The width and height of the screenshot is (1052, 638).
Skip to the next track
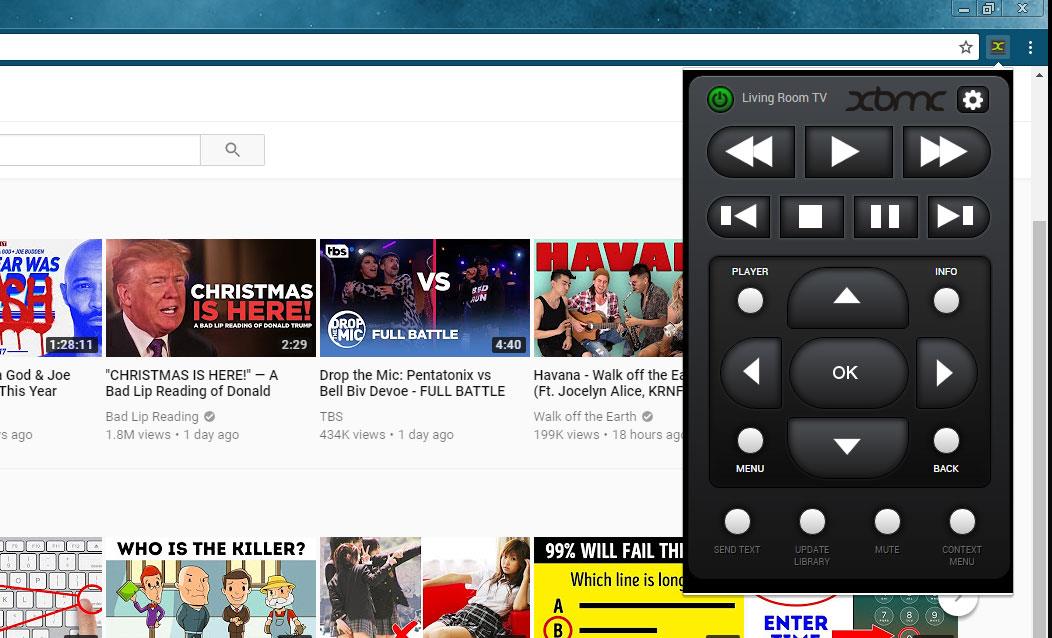coord(956,216)
